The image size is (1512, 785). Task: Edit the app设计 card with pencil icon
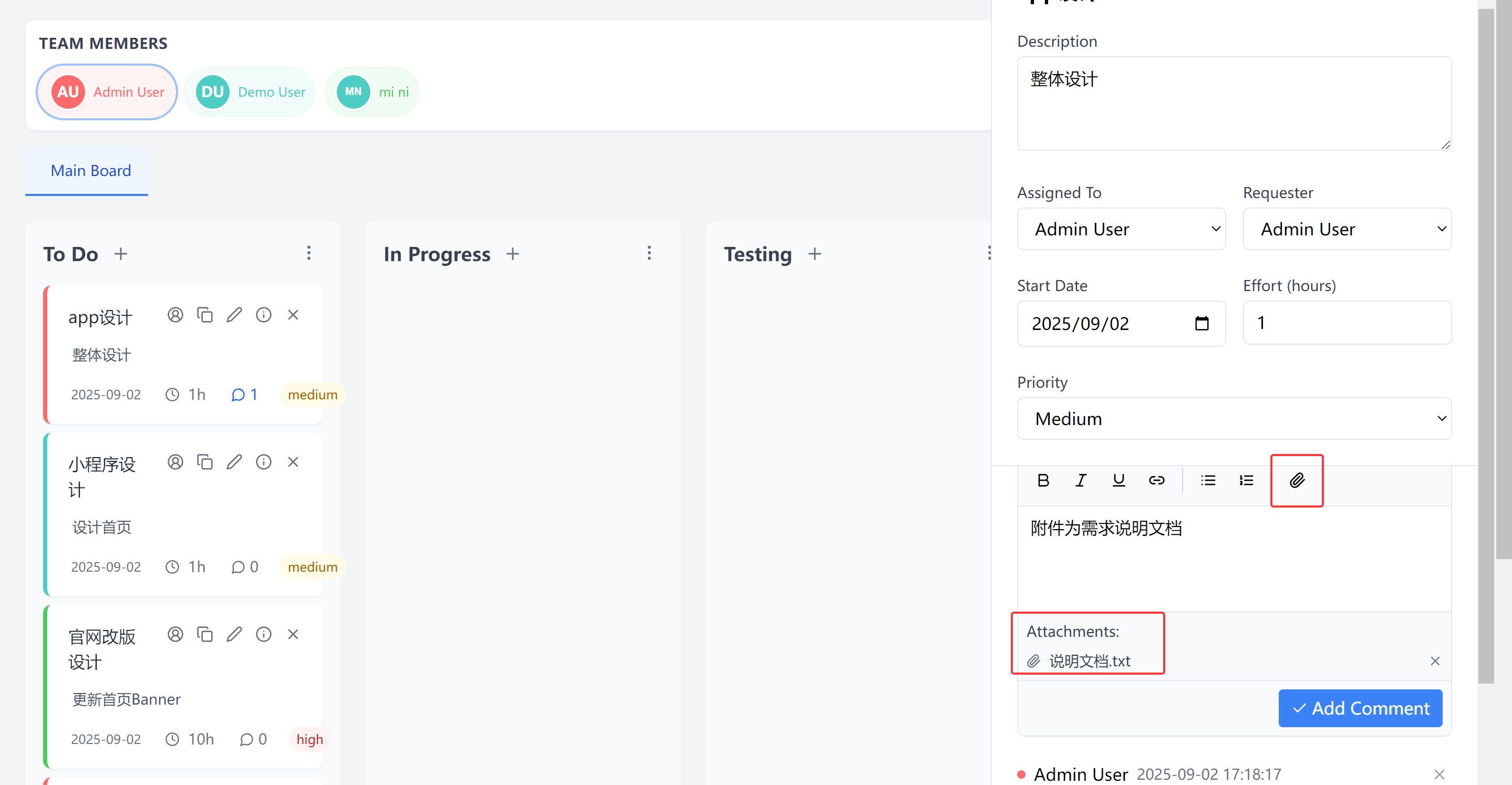tap(234, 315)
